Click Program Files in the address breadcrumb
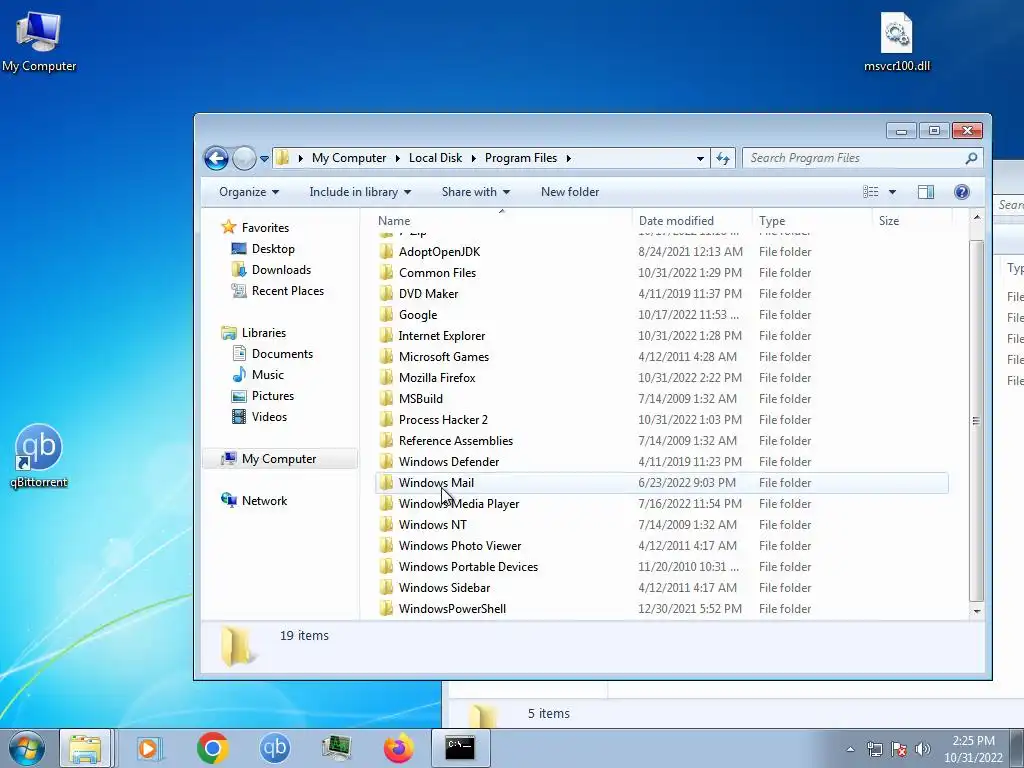Screen dimensions: 1024x768 coord(520,158)
